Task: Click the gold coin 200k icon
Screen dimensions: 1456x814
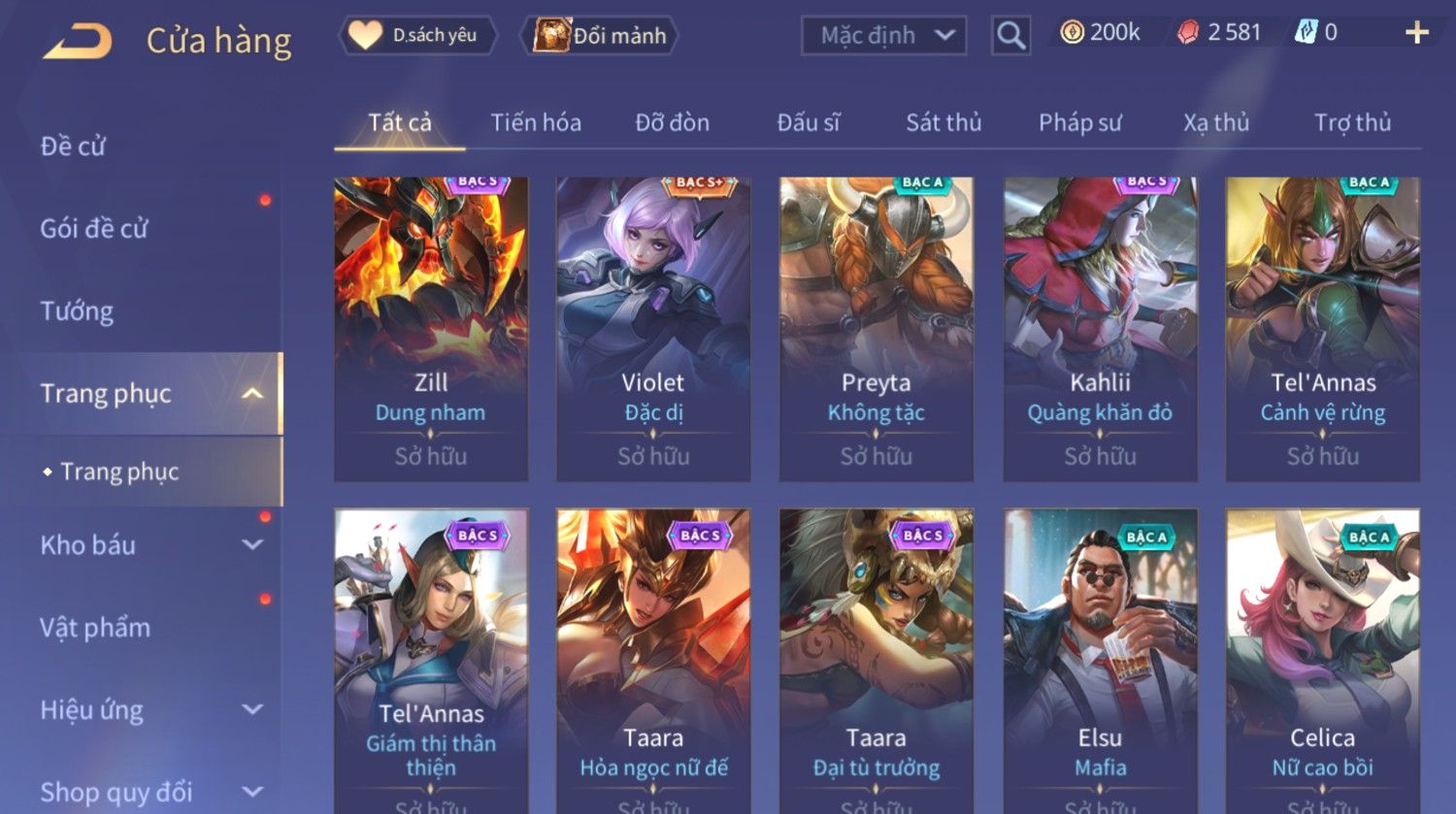Action: [x=1072, y=33]
